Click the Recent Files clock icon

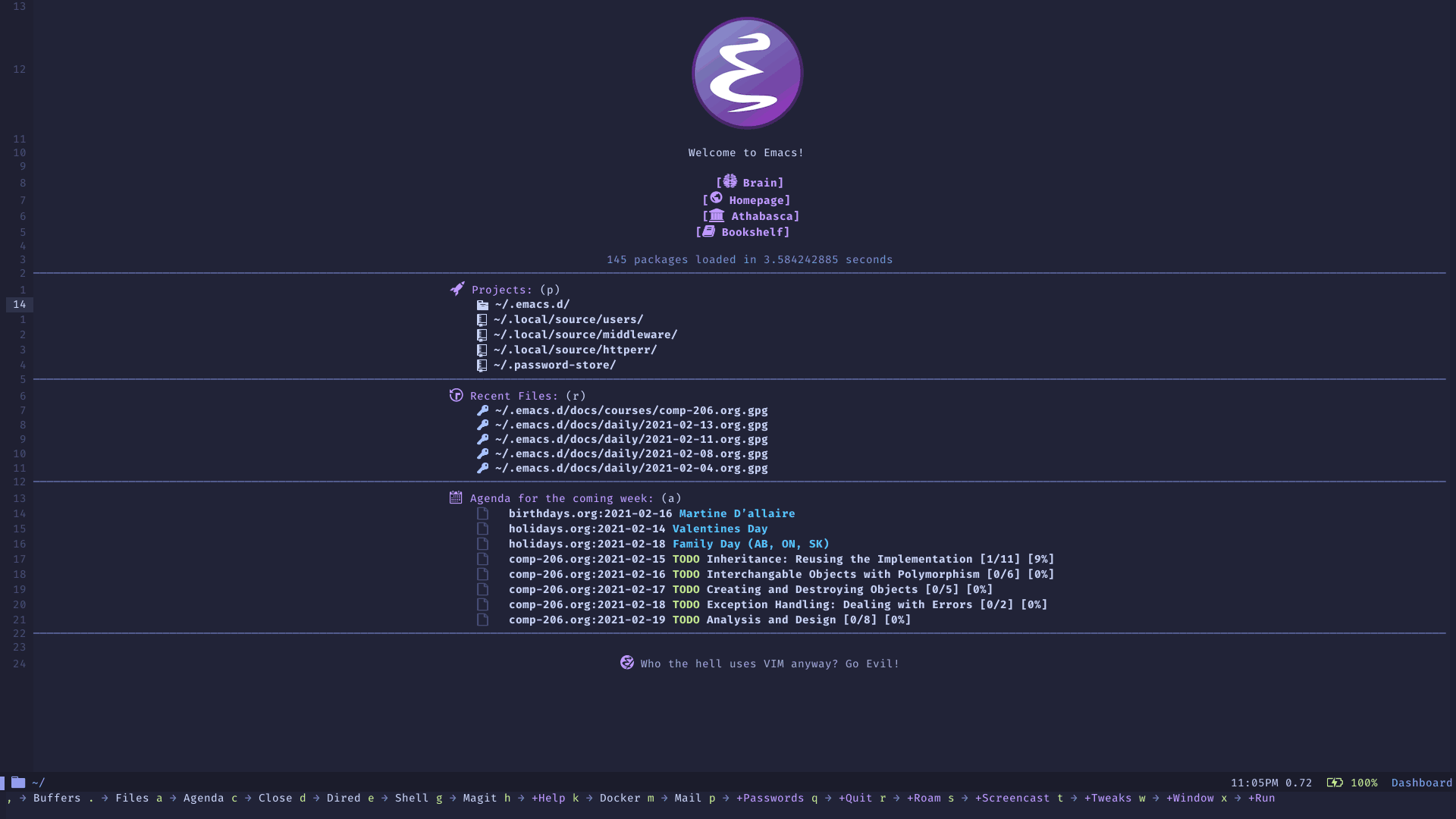tap(455, 395)
